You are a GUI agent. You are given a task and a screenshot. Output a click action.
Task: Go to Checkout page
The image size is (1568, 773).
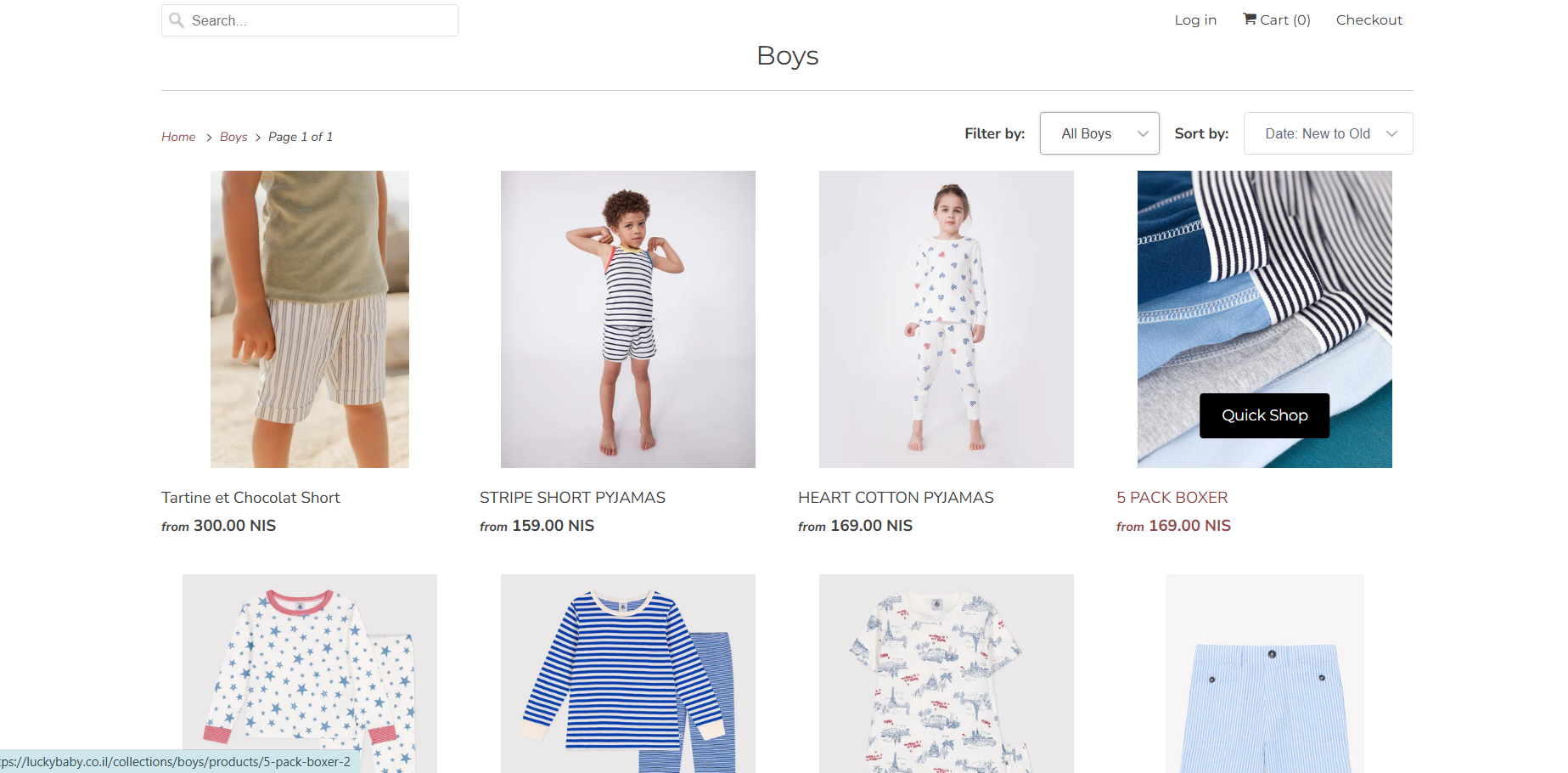point(1368,20)
